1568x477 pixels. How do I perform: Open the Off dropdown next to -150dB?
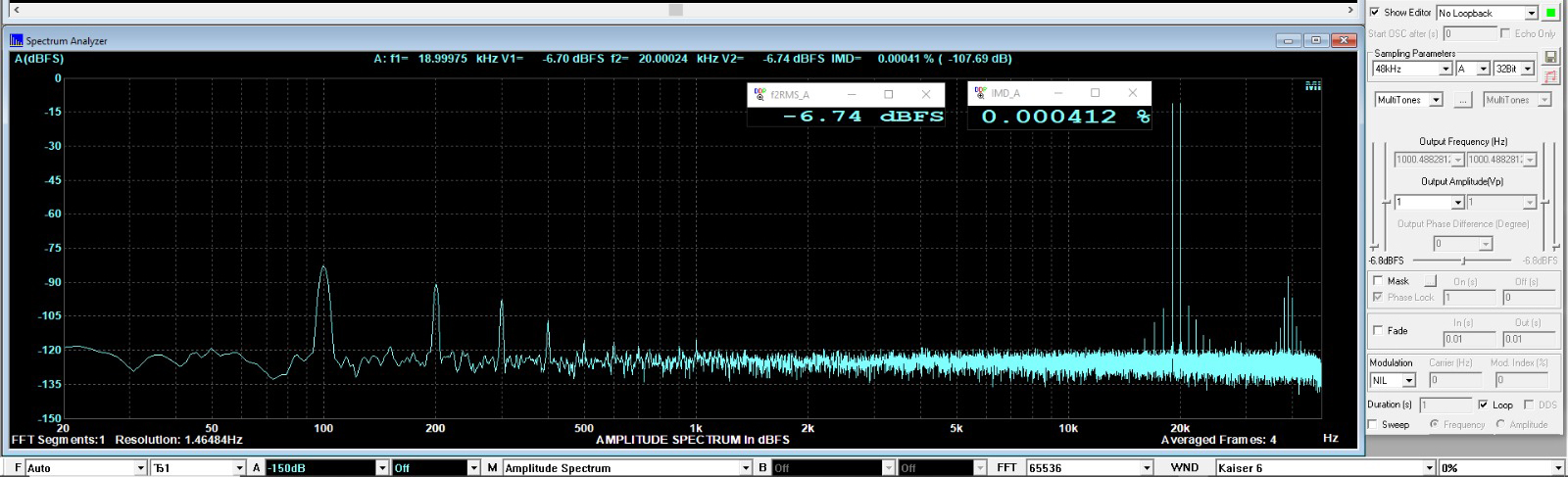tap(475, 468)
